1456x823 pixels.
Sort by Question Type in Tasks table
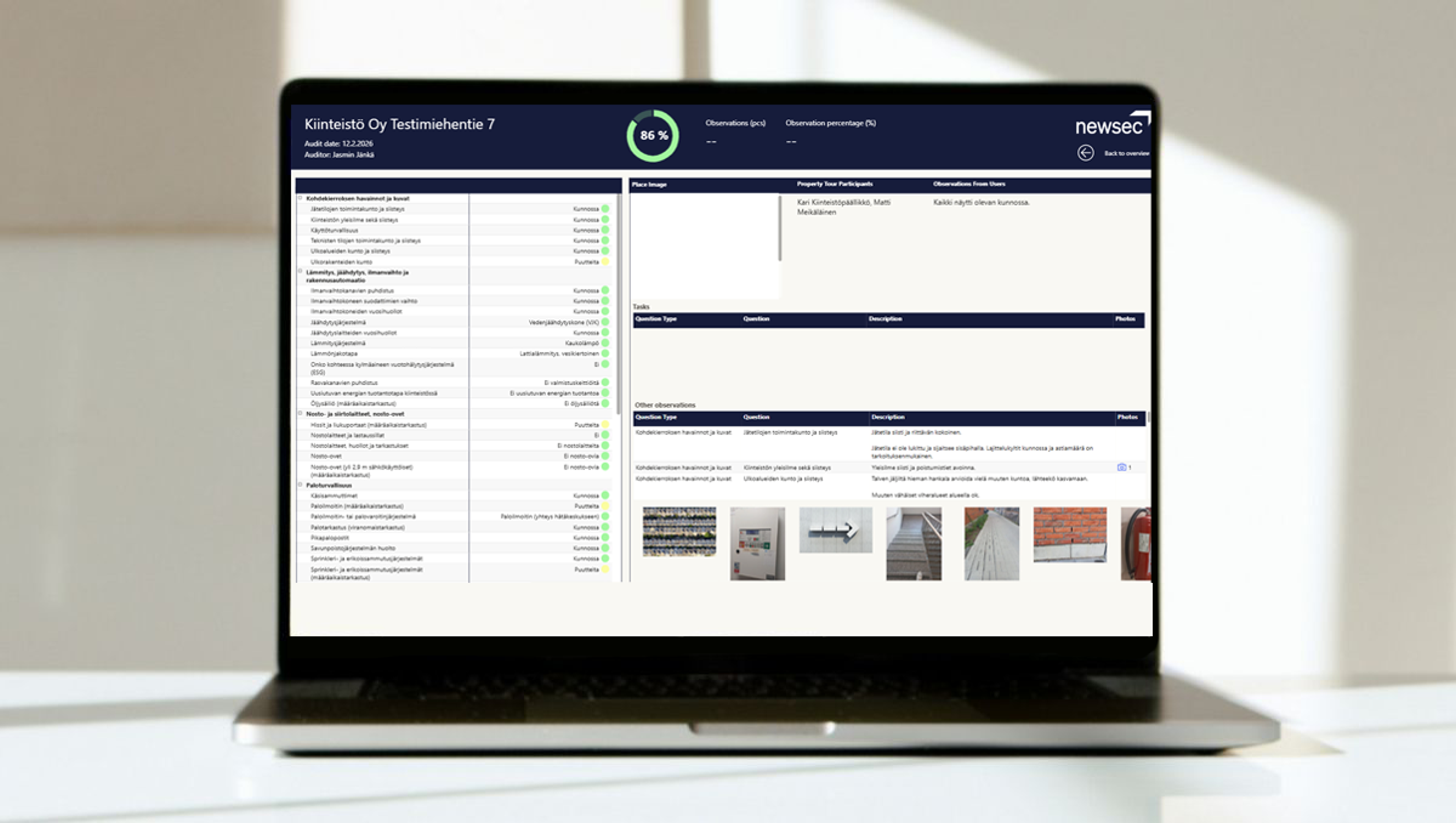[x=656, y=319]
